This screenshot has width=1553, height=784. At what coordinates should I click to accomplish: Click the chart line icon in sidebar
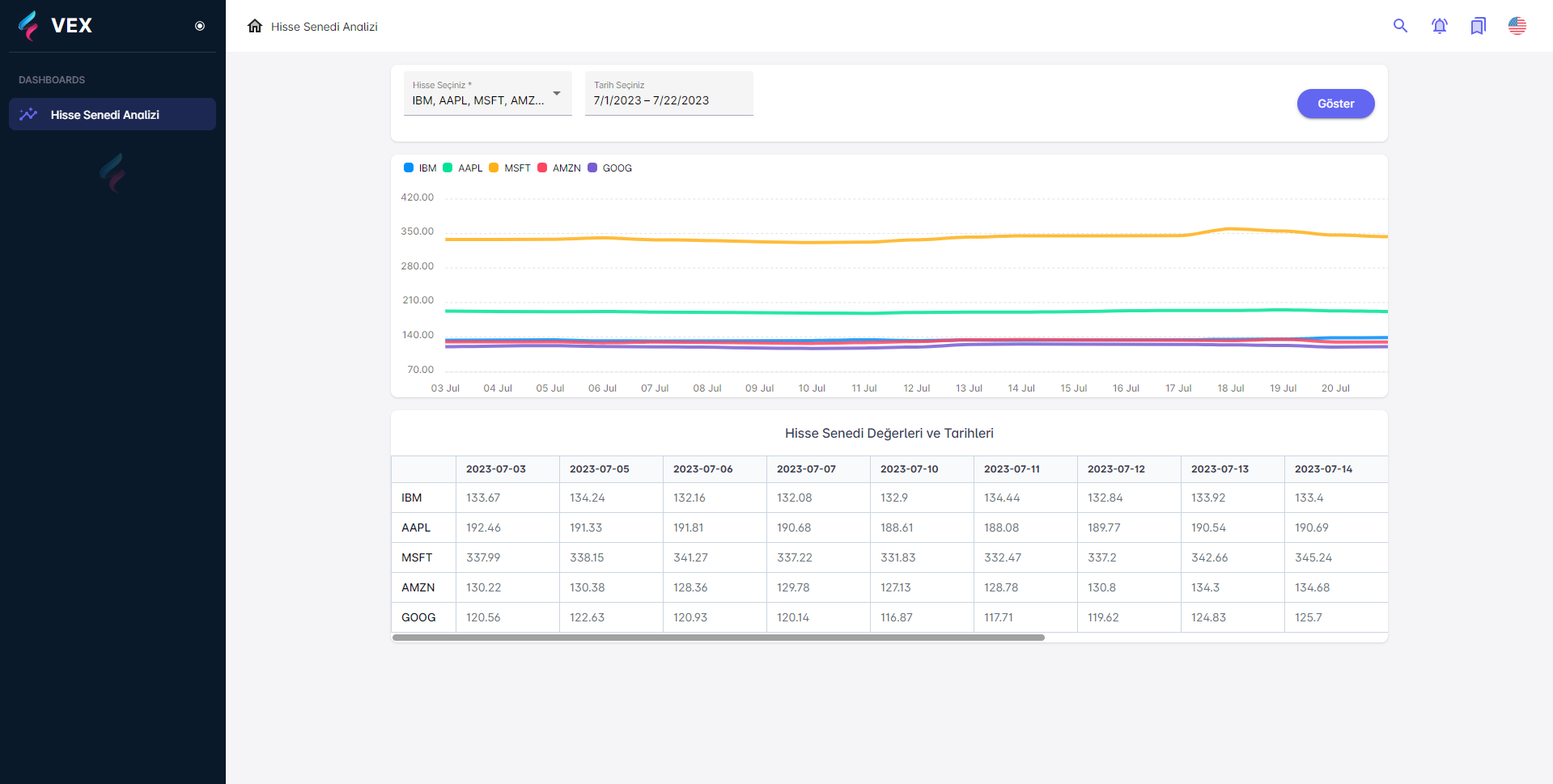point(28,114)
